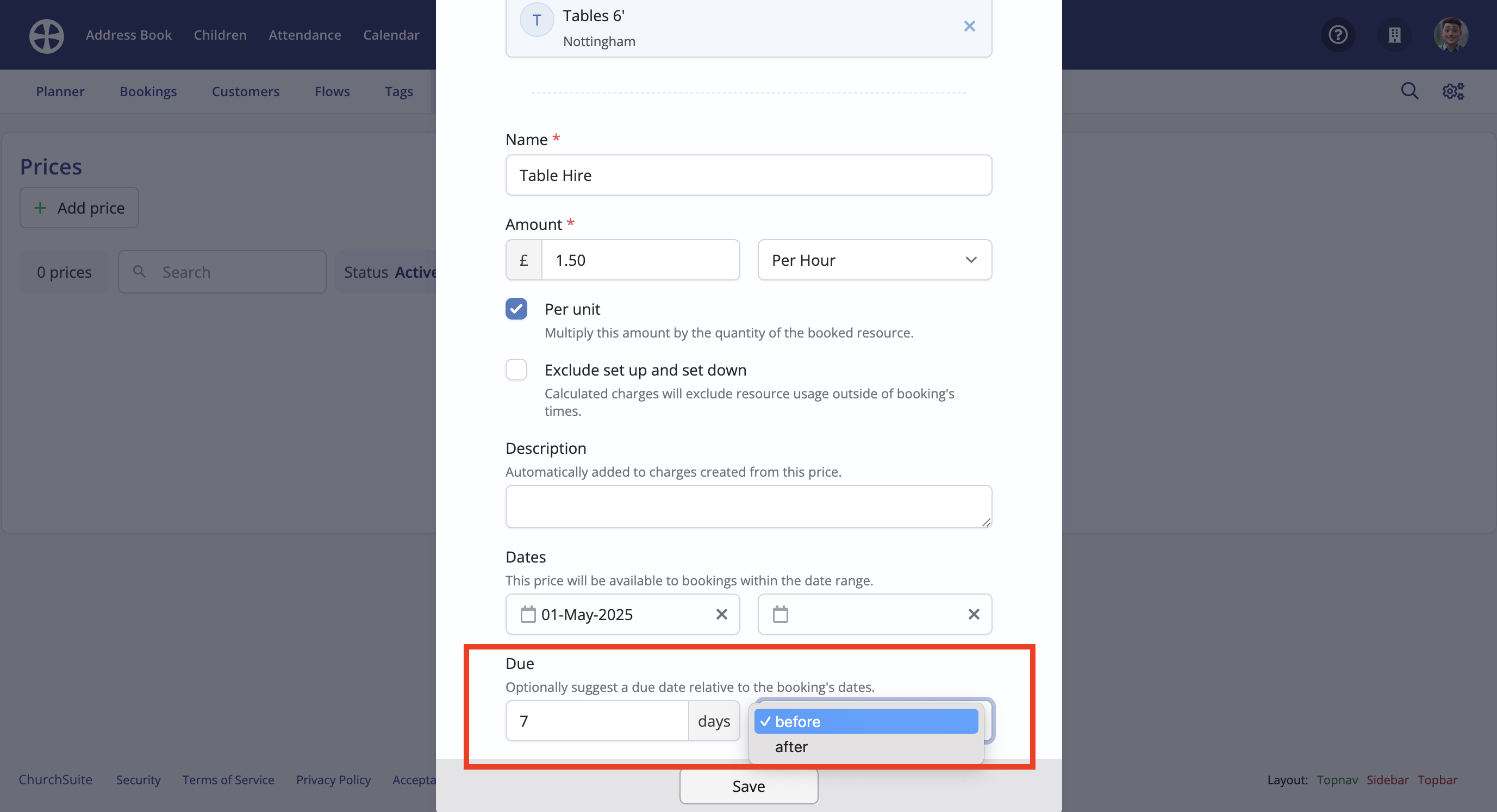Click the Description text area

click(x=748, y=506)
